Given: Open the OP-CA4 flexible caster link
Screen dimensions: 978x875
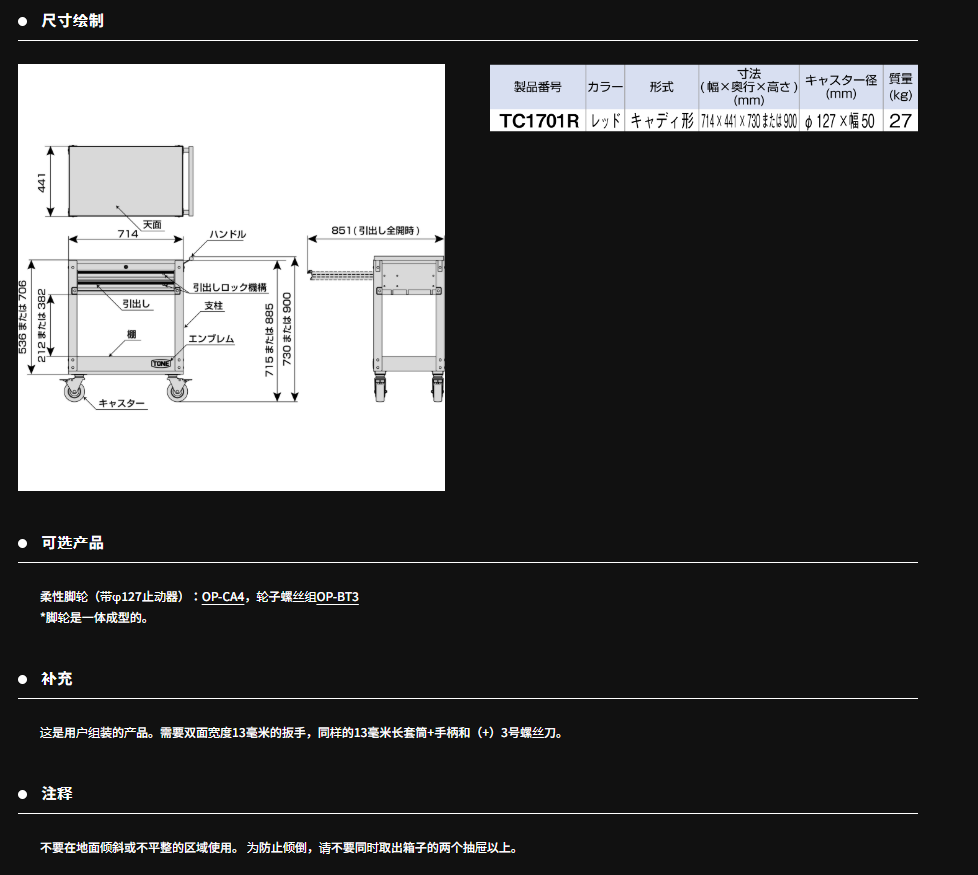Looking at the screenshot, I should (x=223, y=597).
